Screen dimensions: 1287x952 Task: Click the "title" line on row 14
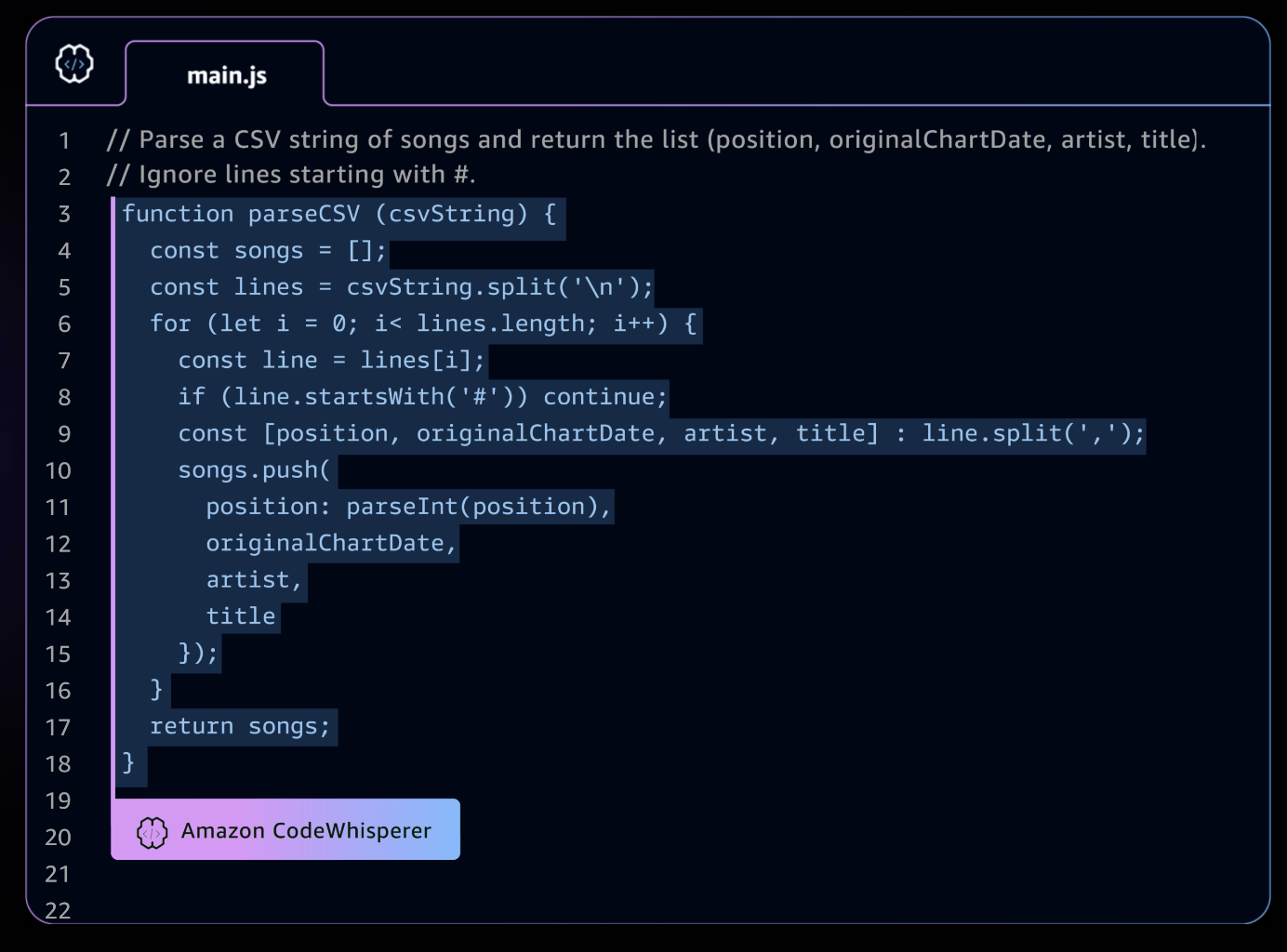(x=241, y=616)
